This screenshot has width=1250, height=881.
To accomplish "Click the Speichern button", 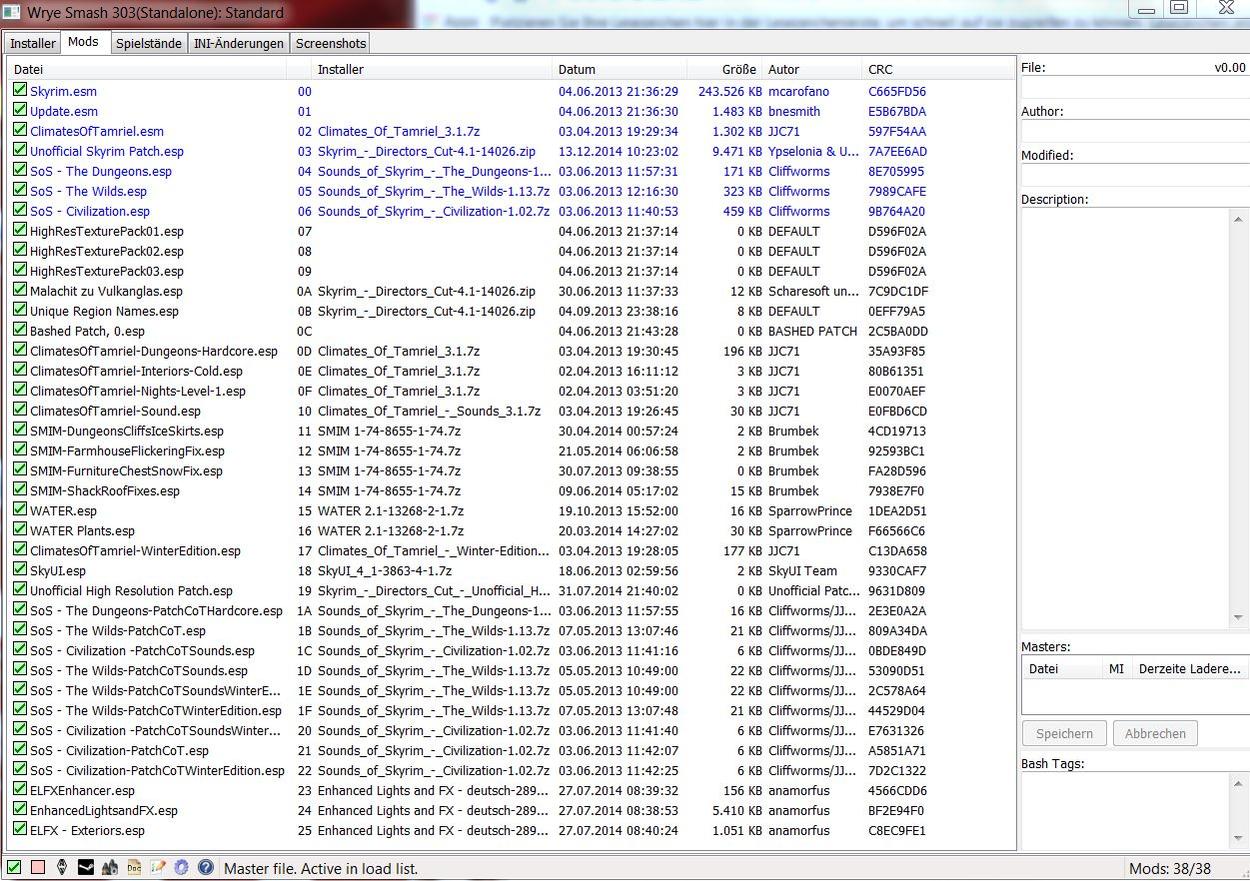I will 1064,733.
